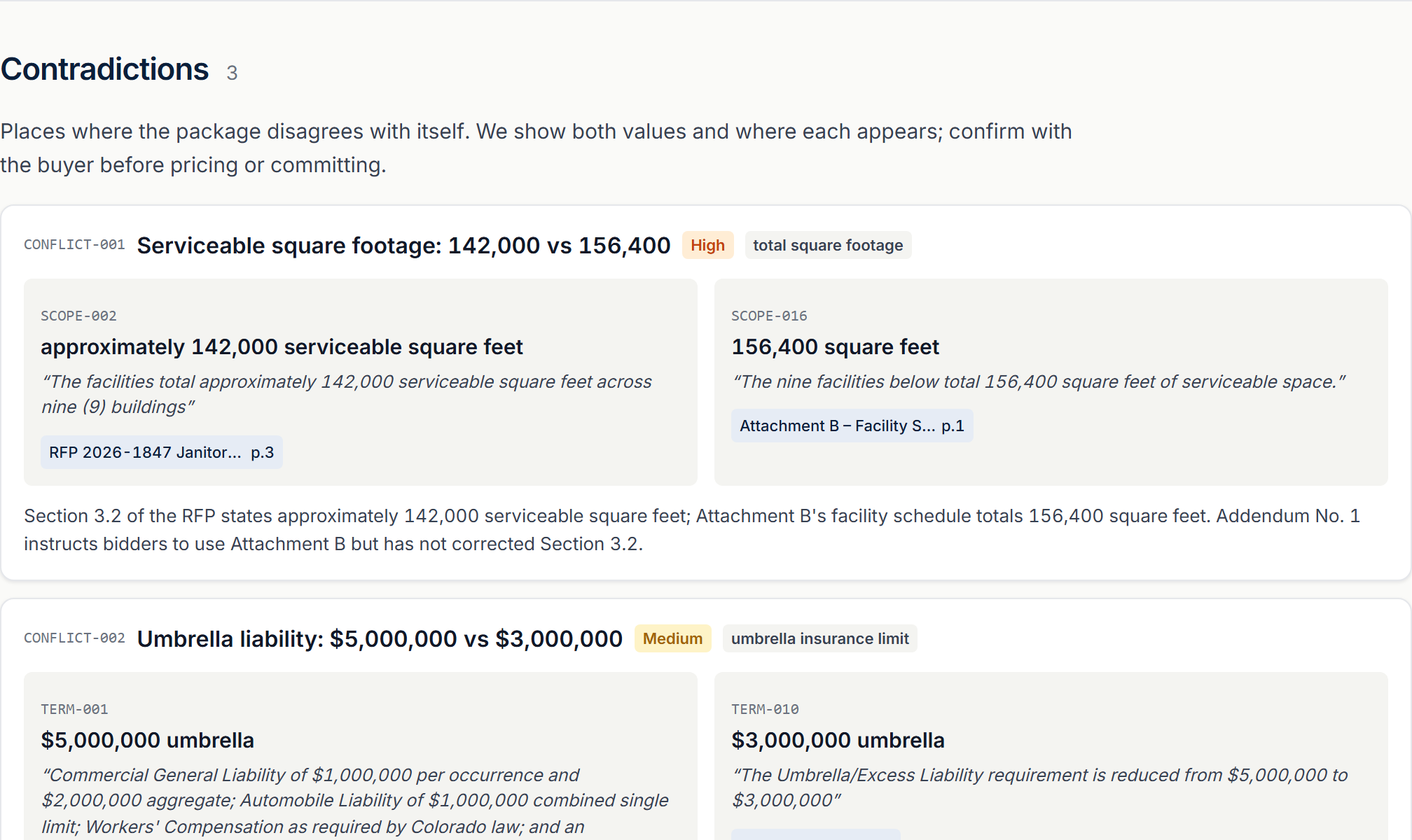Click the Serviceable square footage conflict title
Image resolution: width=1412 pixels, height=840 pixels.
coord(403,246)
